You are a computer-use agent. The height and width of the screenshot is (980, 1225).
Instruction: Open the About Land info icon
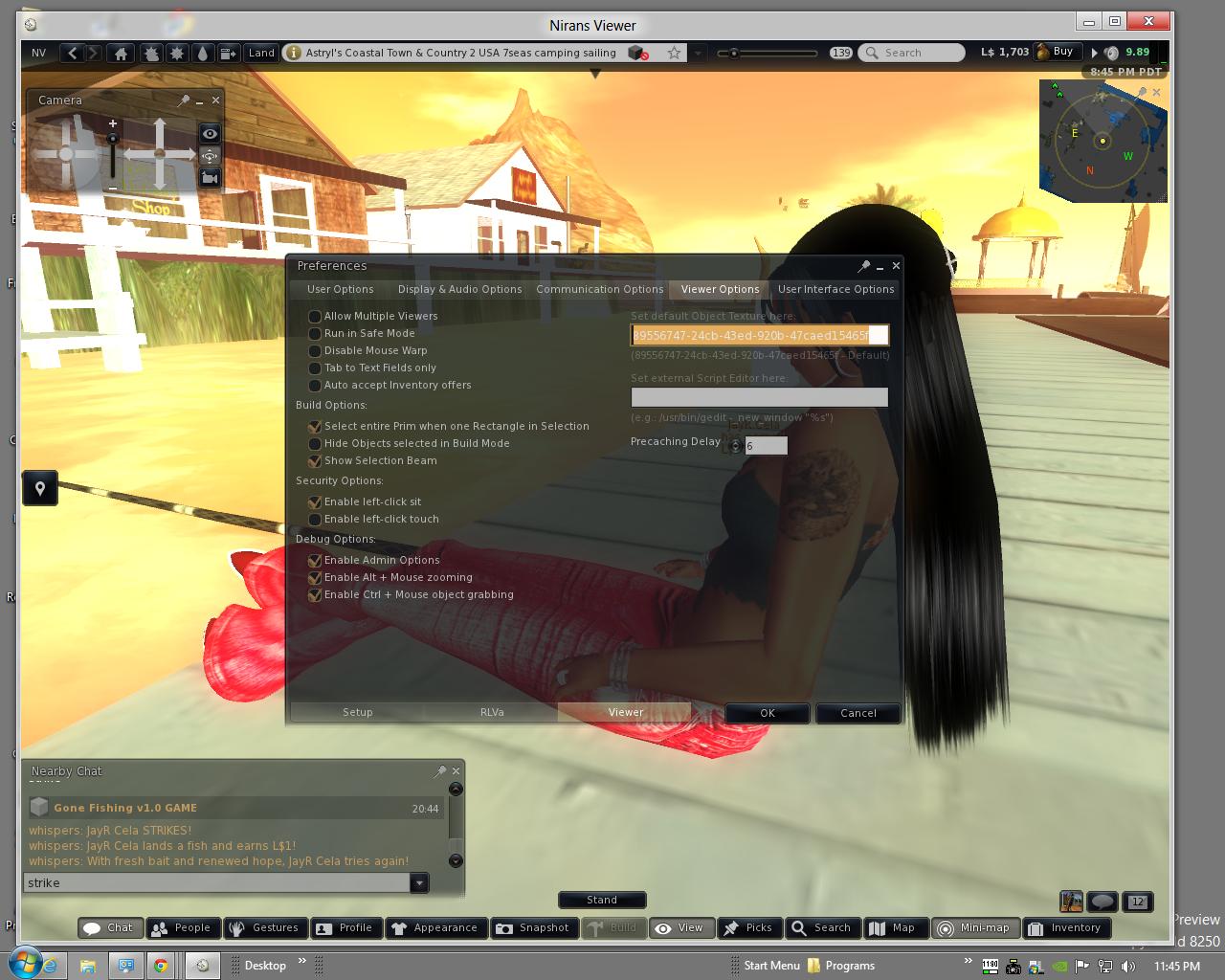293,54
